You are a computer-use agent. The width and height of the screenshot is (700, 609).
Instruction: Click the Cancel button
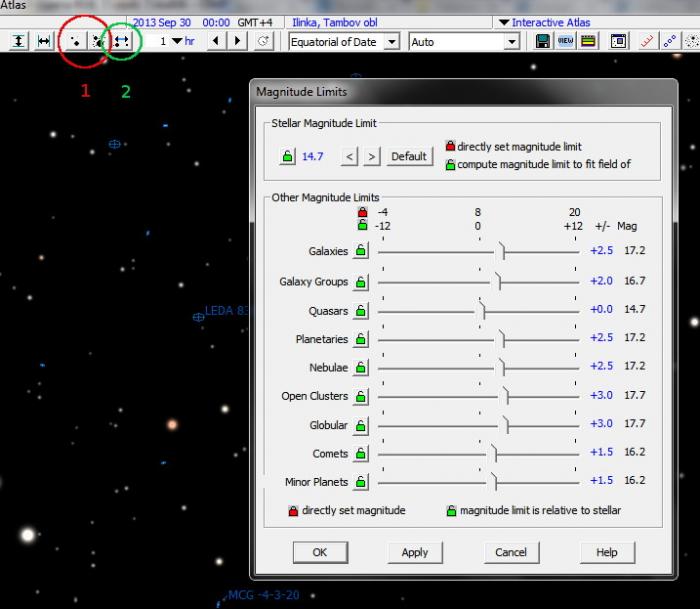tap(511, 552)
